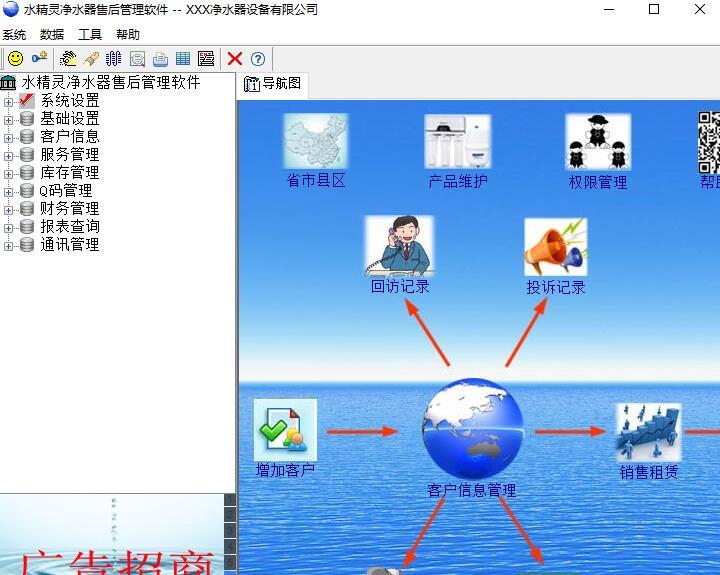Click the blue table grid toolbar icon
The image size is (720, 575).
click(x=183, y=58)
